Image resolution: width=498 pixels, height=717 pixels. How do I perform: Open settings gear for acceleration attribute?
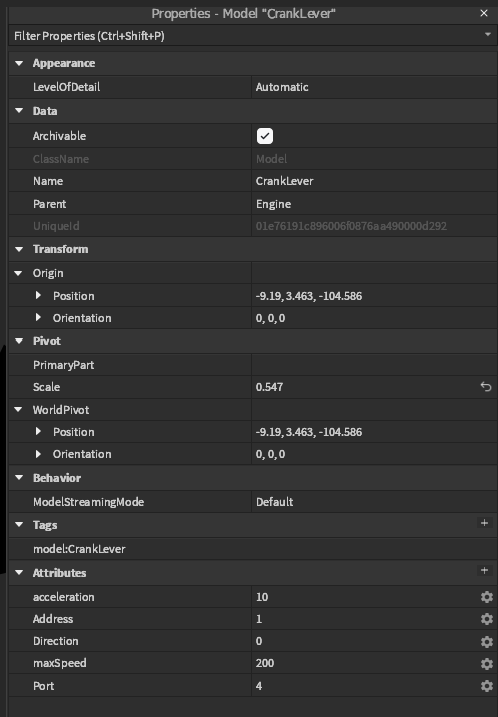coord(487,597)
